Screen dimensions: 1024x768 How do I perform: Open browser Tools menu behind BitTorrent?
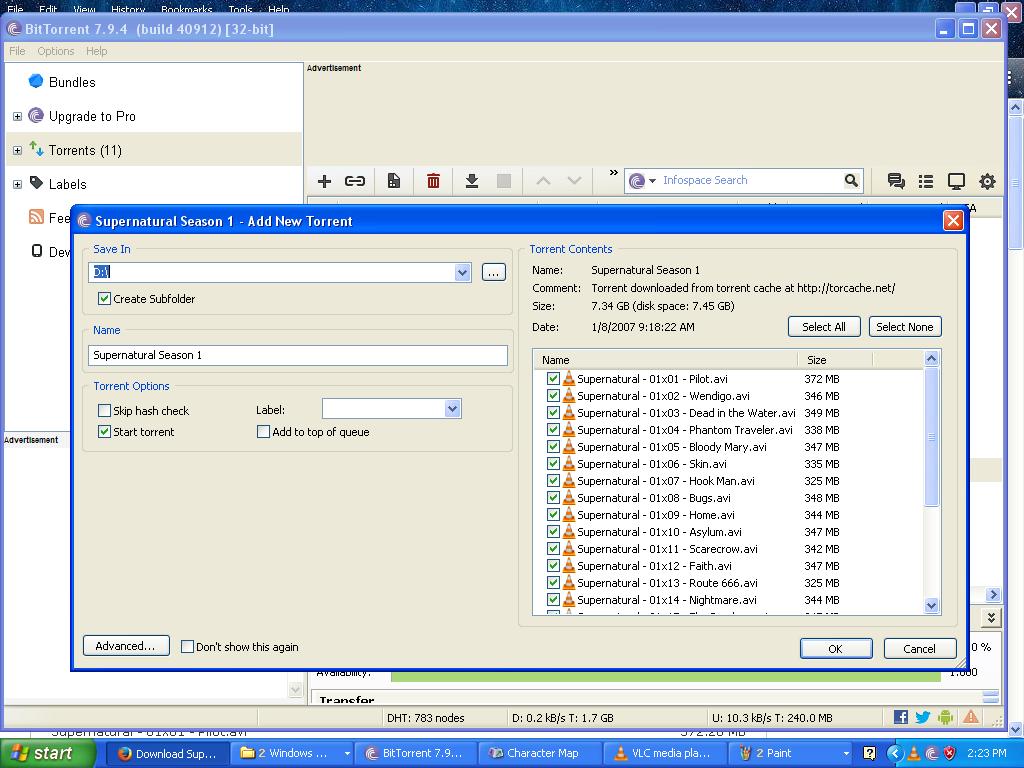[240, 9]
